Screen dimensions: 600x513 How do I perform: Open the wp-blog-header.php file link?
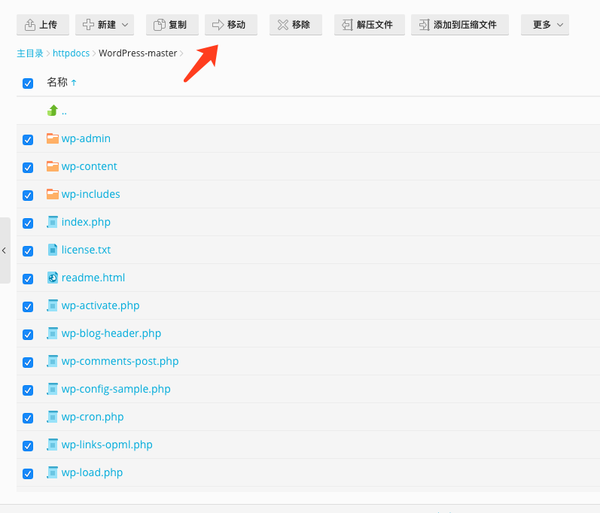click(111, 334)
